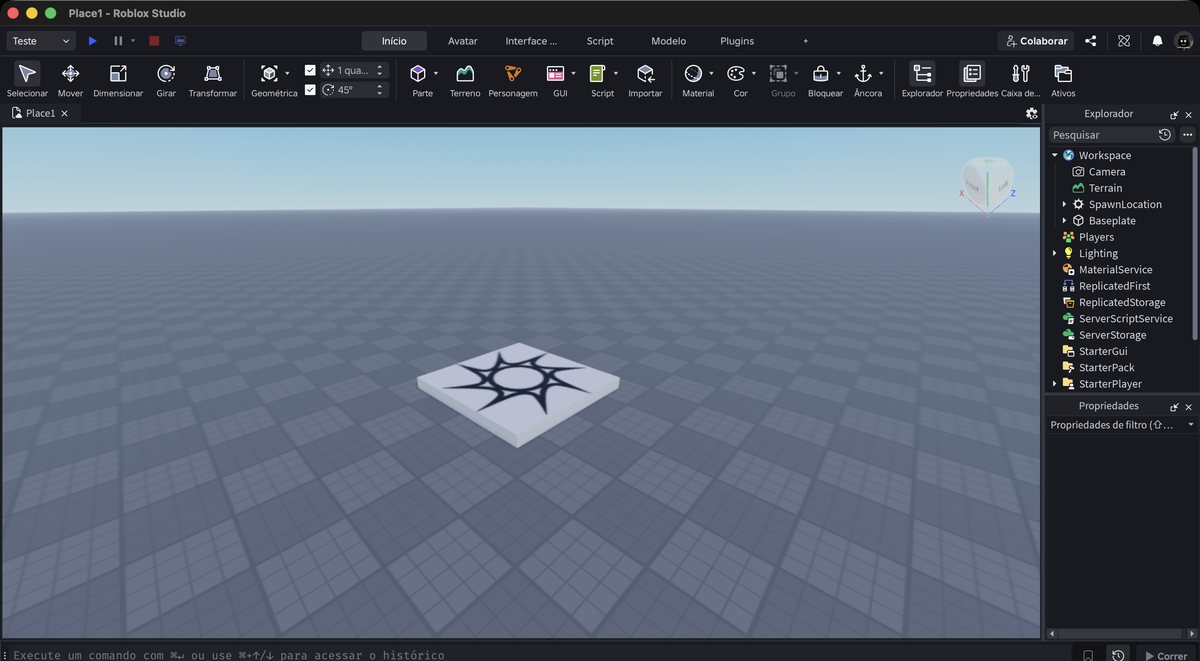Start the play test

[93, 41]
